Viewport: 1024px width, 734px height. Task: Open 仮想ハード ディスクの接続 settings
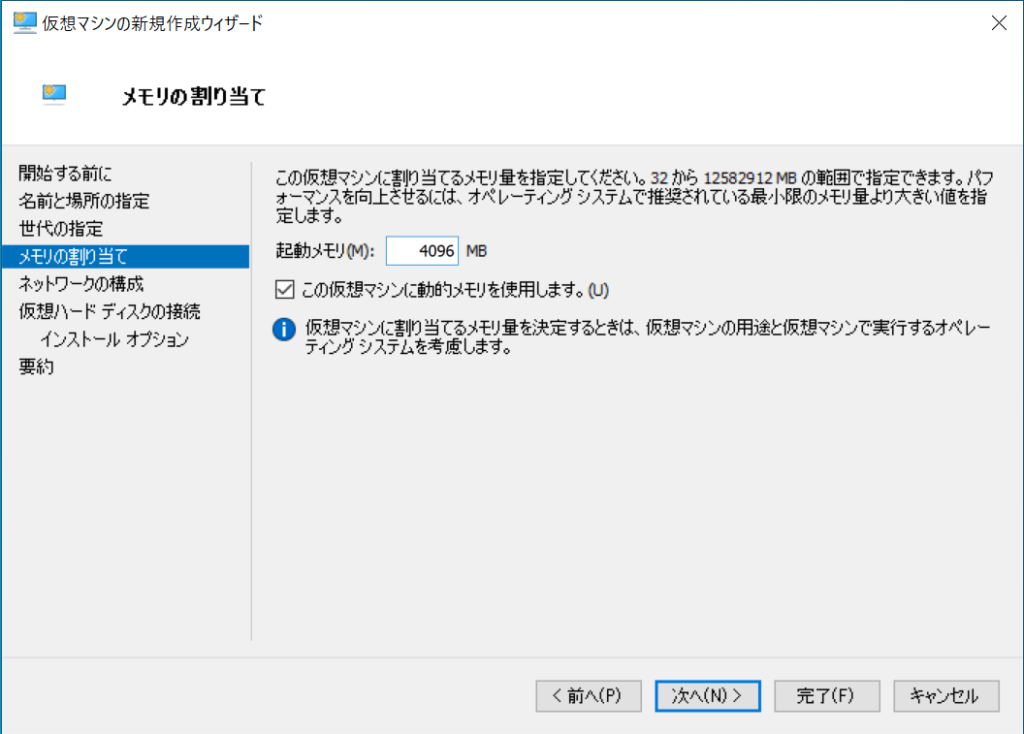coord(108,311)
